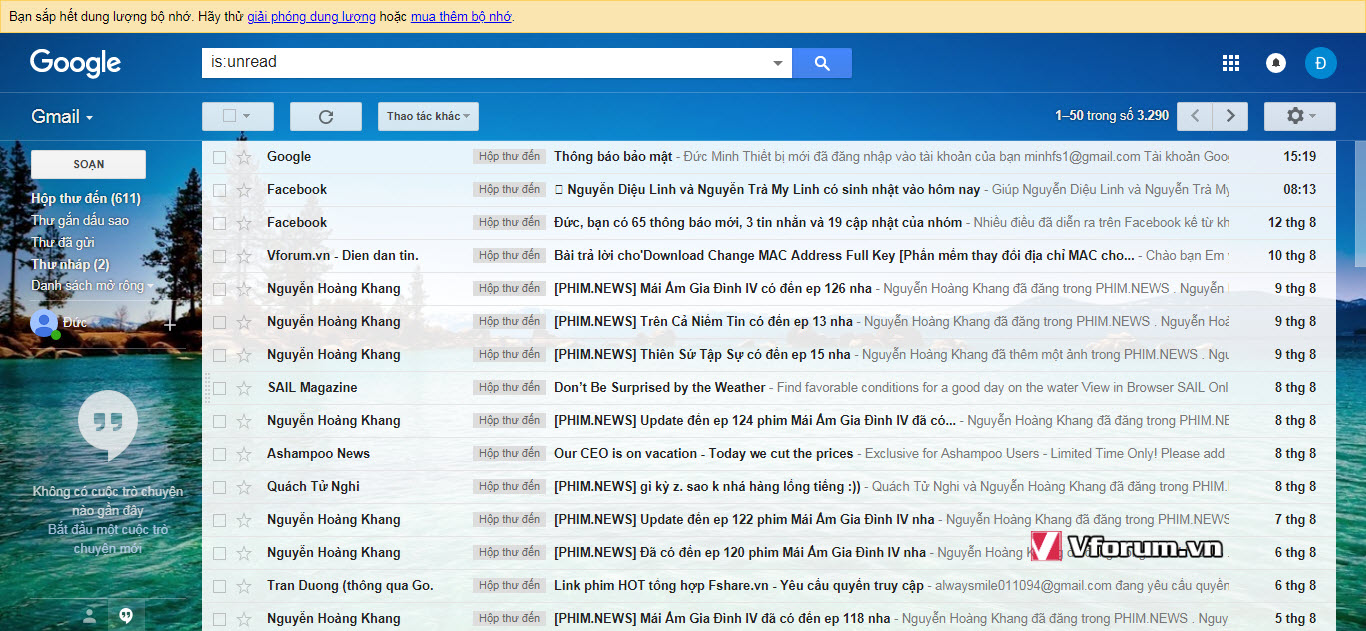Image resolution: width=1366 pixels, height=631 pixels.
Task: Follow the giải phóng dung lượng link
Action: click(x=311, y=17)
